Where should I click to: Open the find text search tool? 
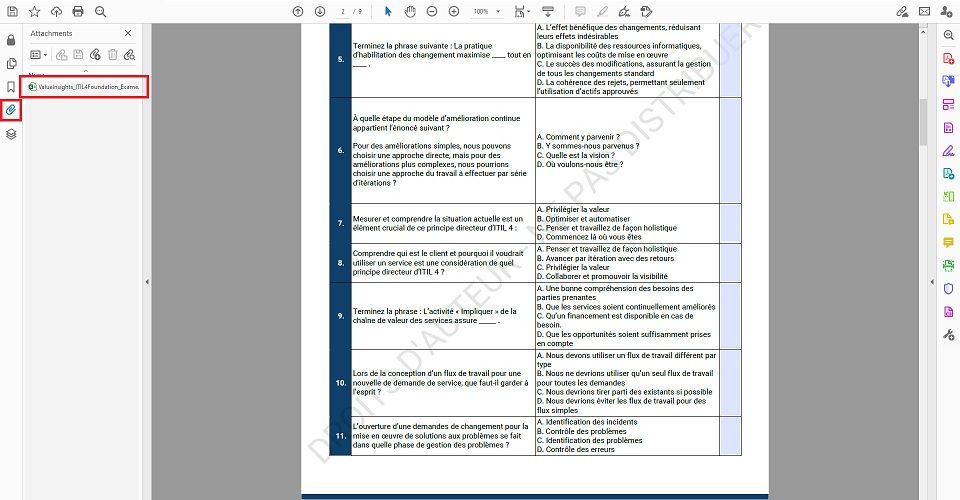tap(101, 11)
